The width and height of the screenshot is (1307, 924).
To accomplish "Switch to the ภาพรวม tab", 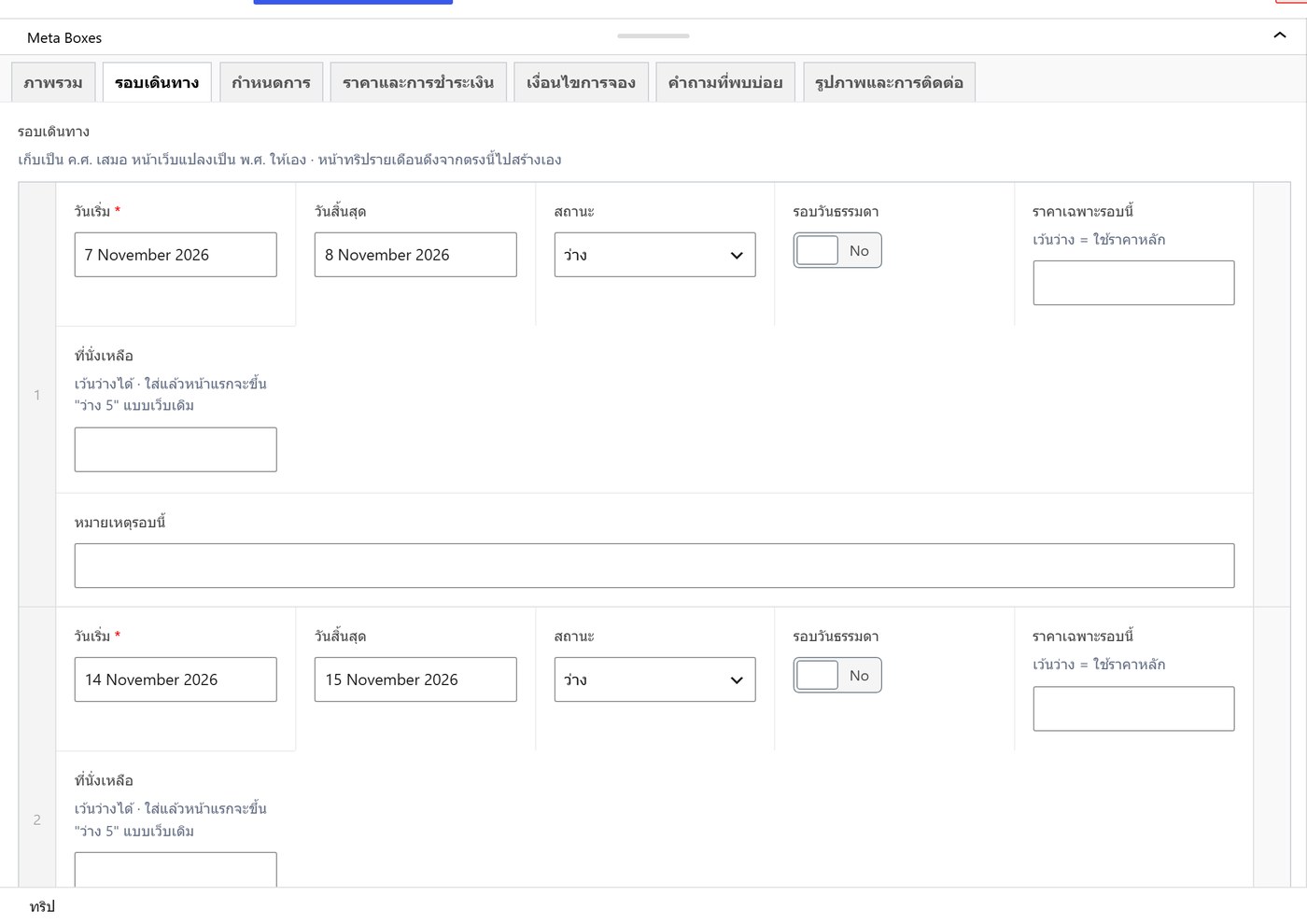I will 53,82.
